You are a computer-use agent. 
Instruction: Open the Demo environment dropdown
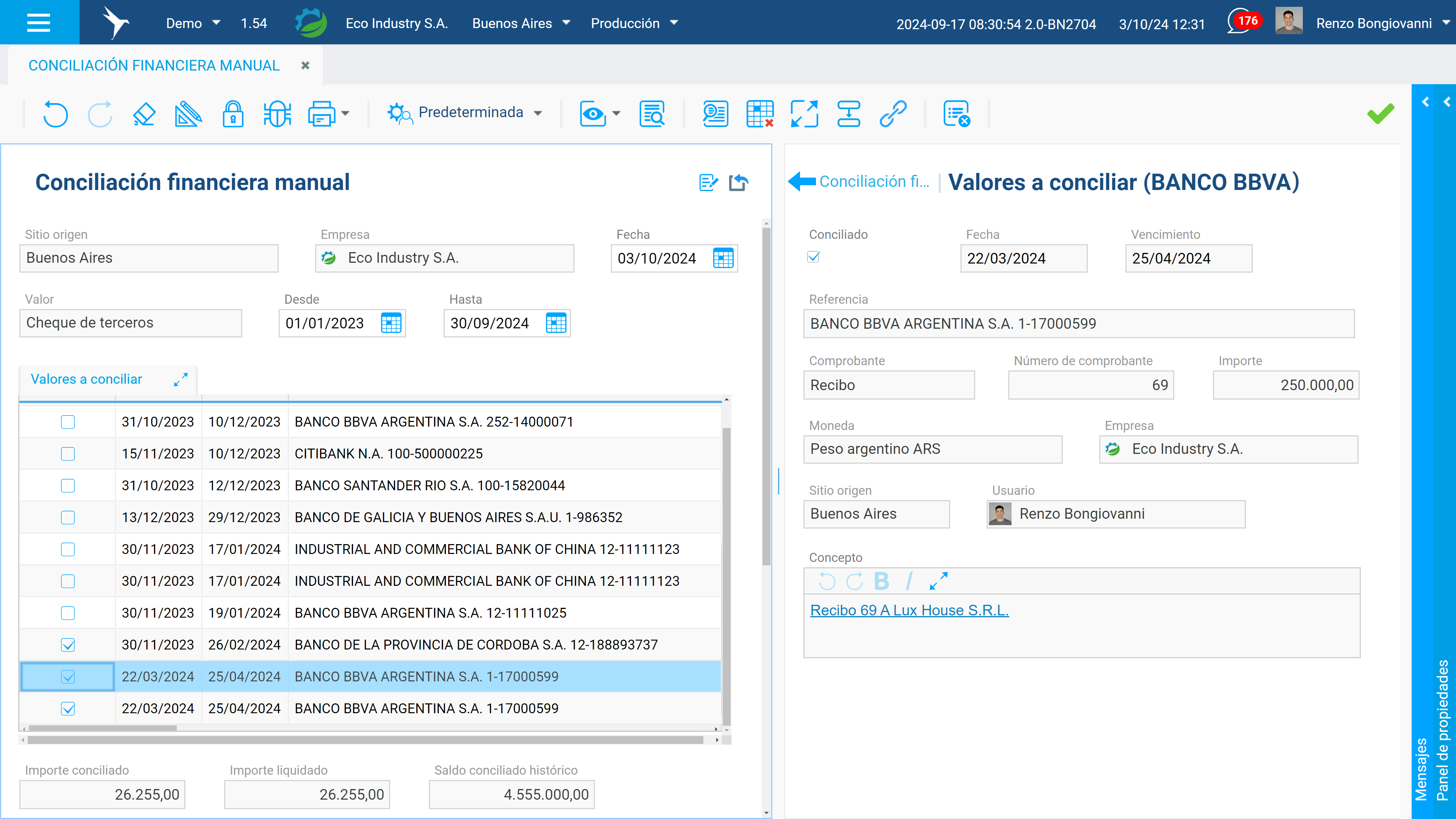click(x=193, y=23)
